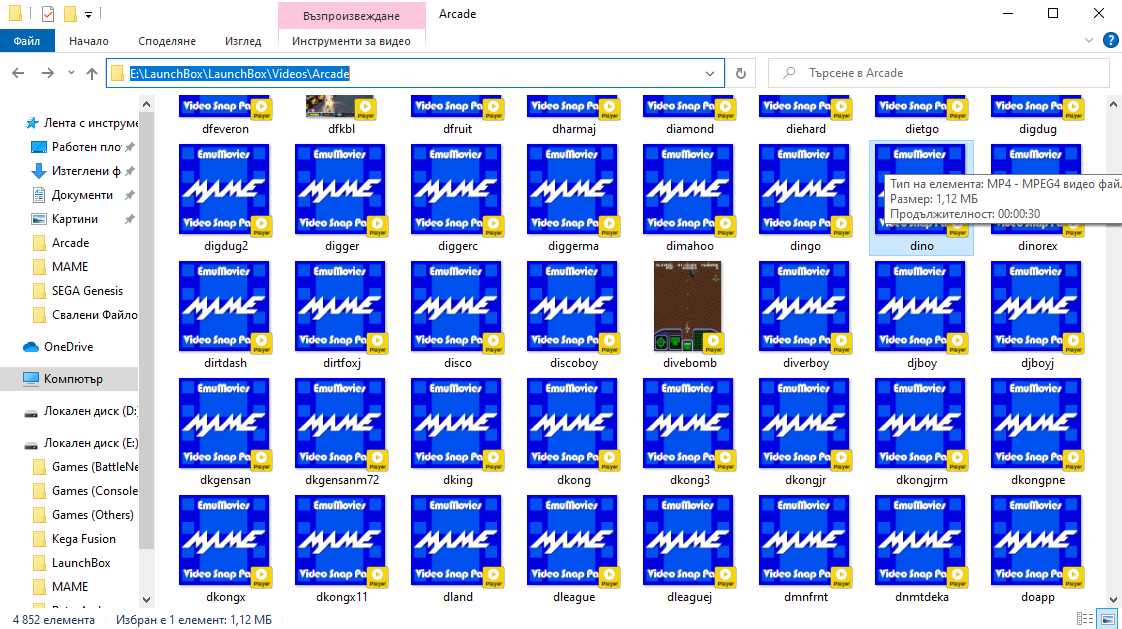This screenshot has height=629, width=1122.
Task: Expand the ribbon with the chevron
Action: click(x=1088, y=41)
